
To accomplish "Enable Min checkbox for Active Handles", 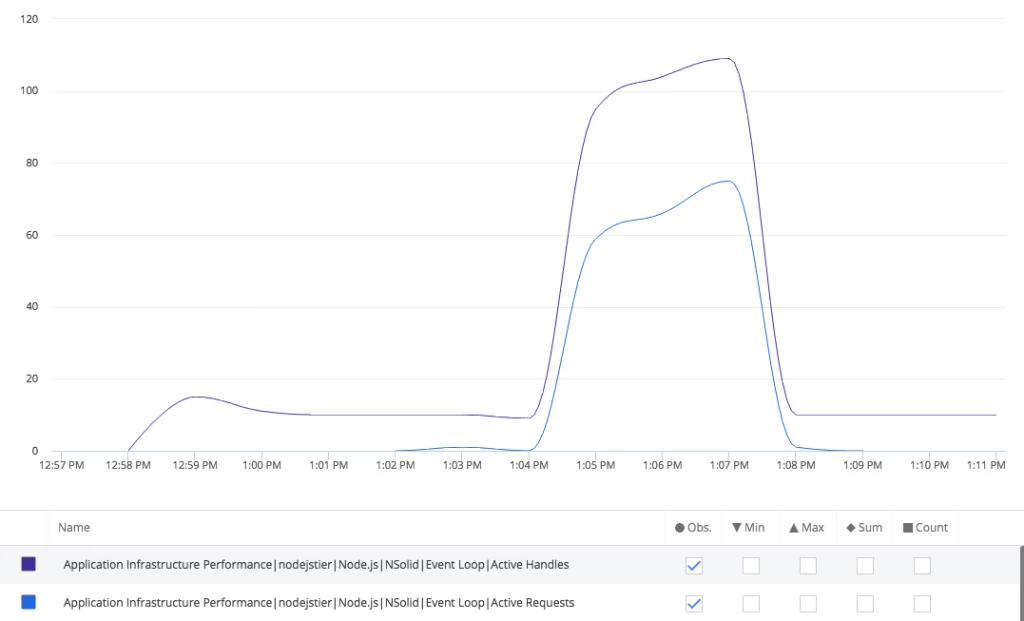I will (751, 566).
